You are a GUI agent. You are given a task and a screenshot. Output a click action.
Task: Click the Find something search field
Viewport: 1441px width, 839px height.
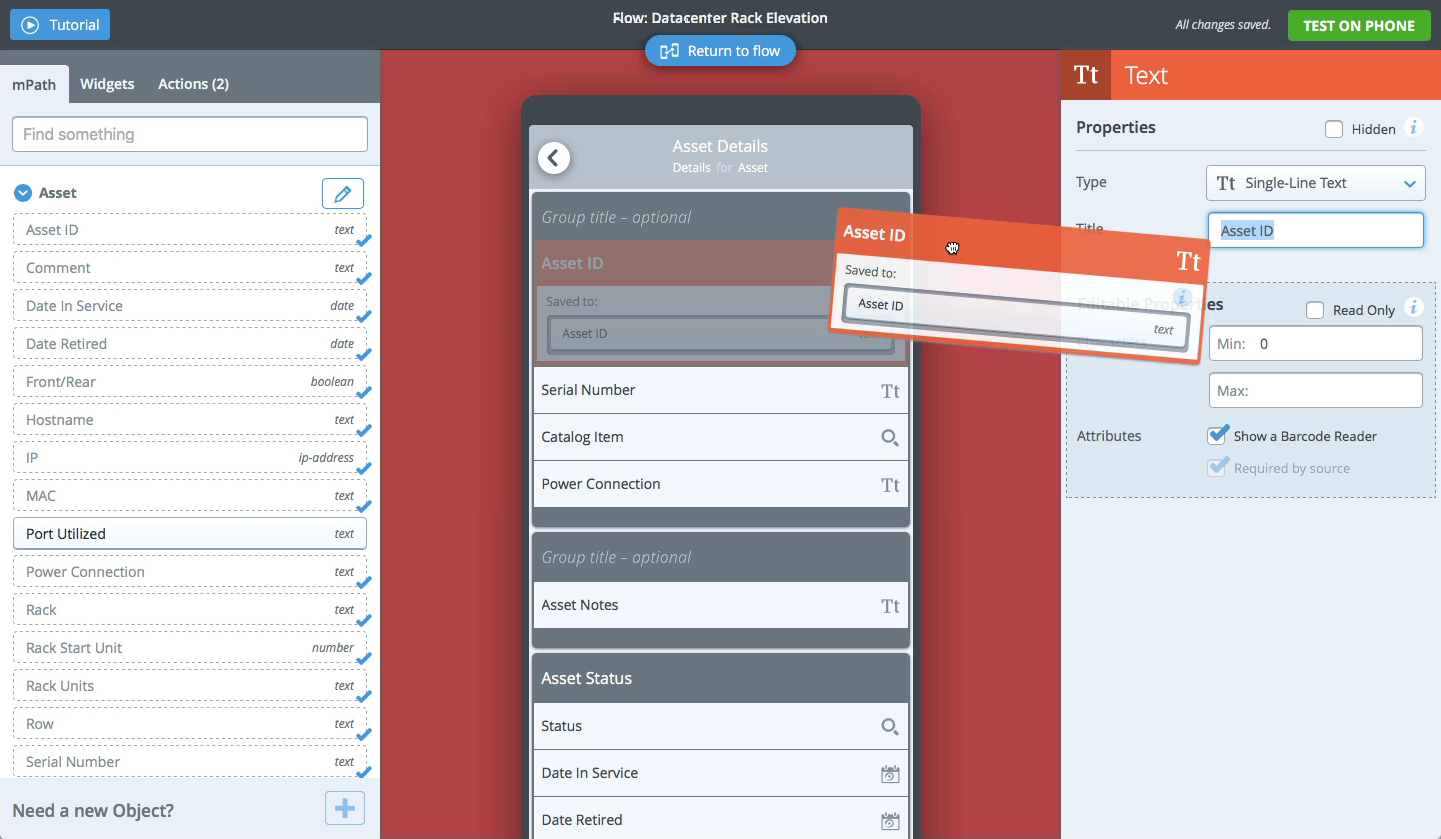coord(190,134)
